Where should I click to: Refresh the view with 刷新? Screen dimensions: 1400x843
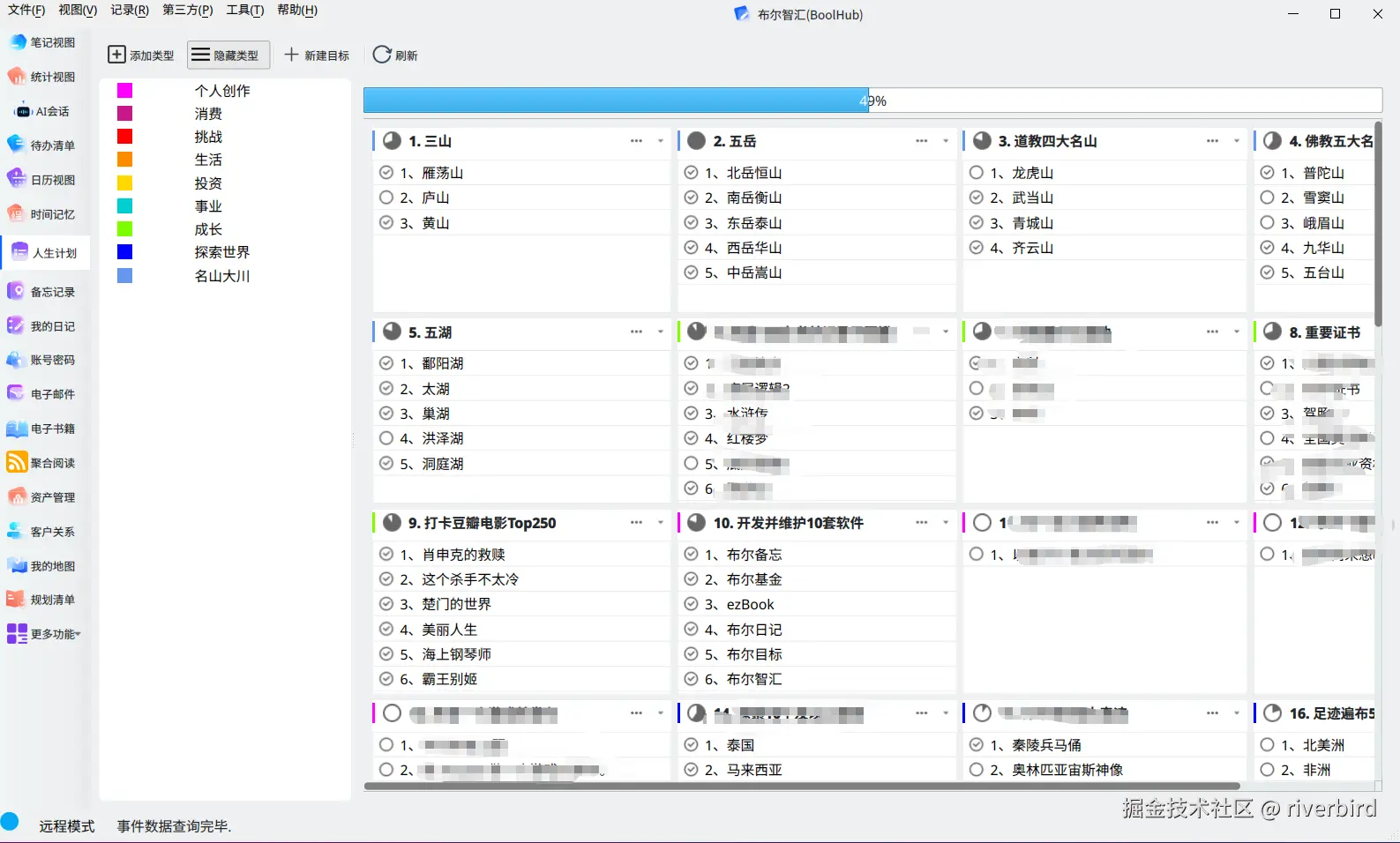coord(395,55)
